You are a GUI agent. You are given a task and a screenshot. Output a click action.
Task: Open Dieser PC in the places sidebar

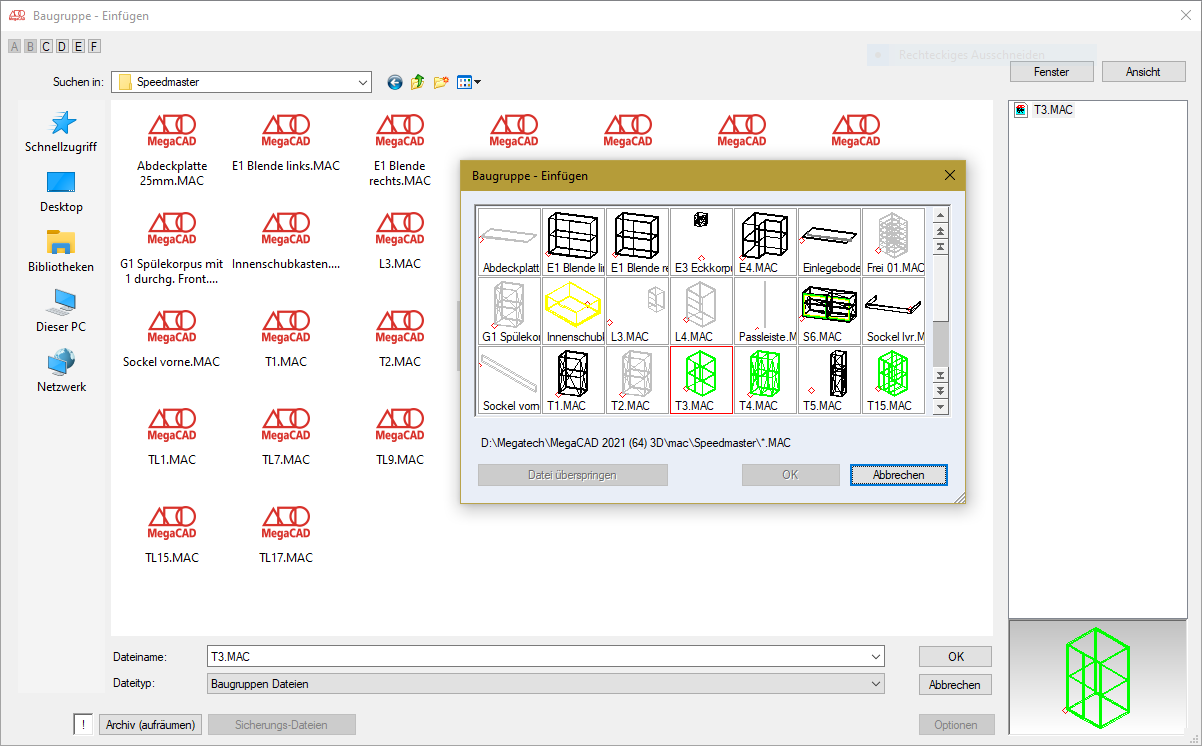coord(61,311)
